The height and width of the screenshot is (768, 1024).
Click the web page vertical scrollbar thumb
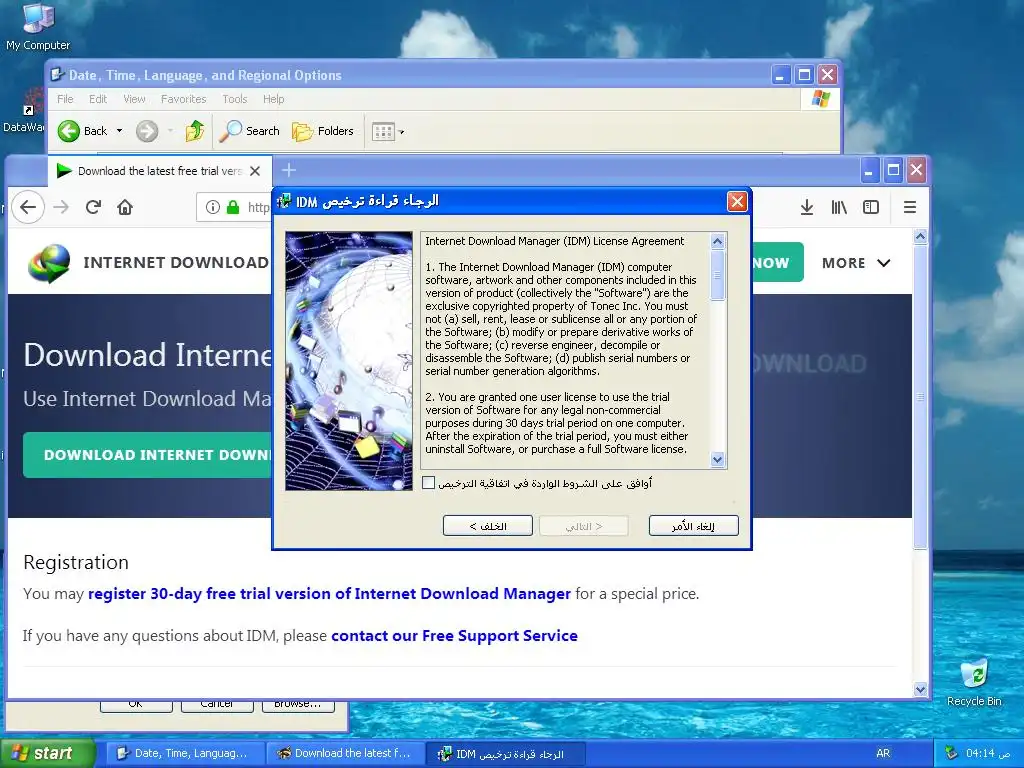[x=920, y=397]
